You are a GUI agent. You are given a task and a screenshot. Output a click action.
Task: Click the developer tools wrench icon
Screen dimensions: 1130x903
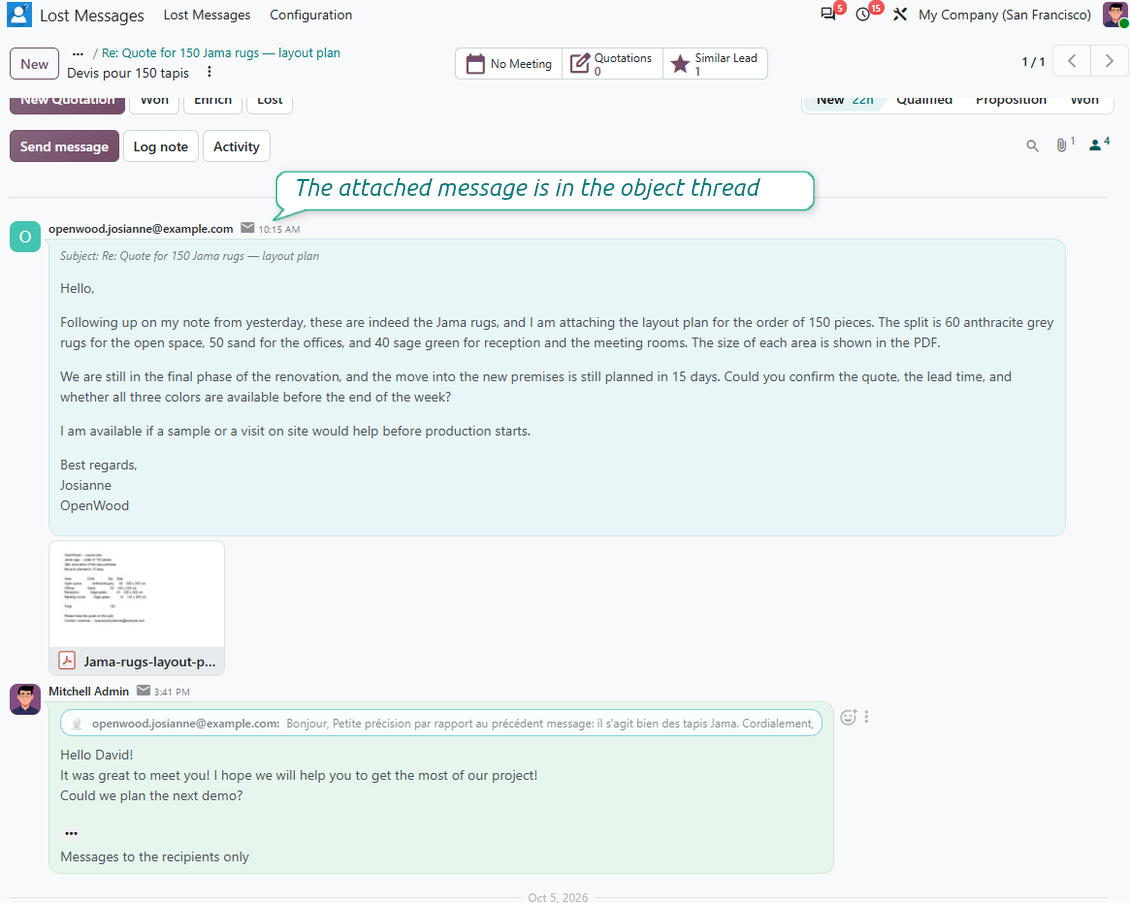point(899,14)
